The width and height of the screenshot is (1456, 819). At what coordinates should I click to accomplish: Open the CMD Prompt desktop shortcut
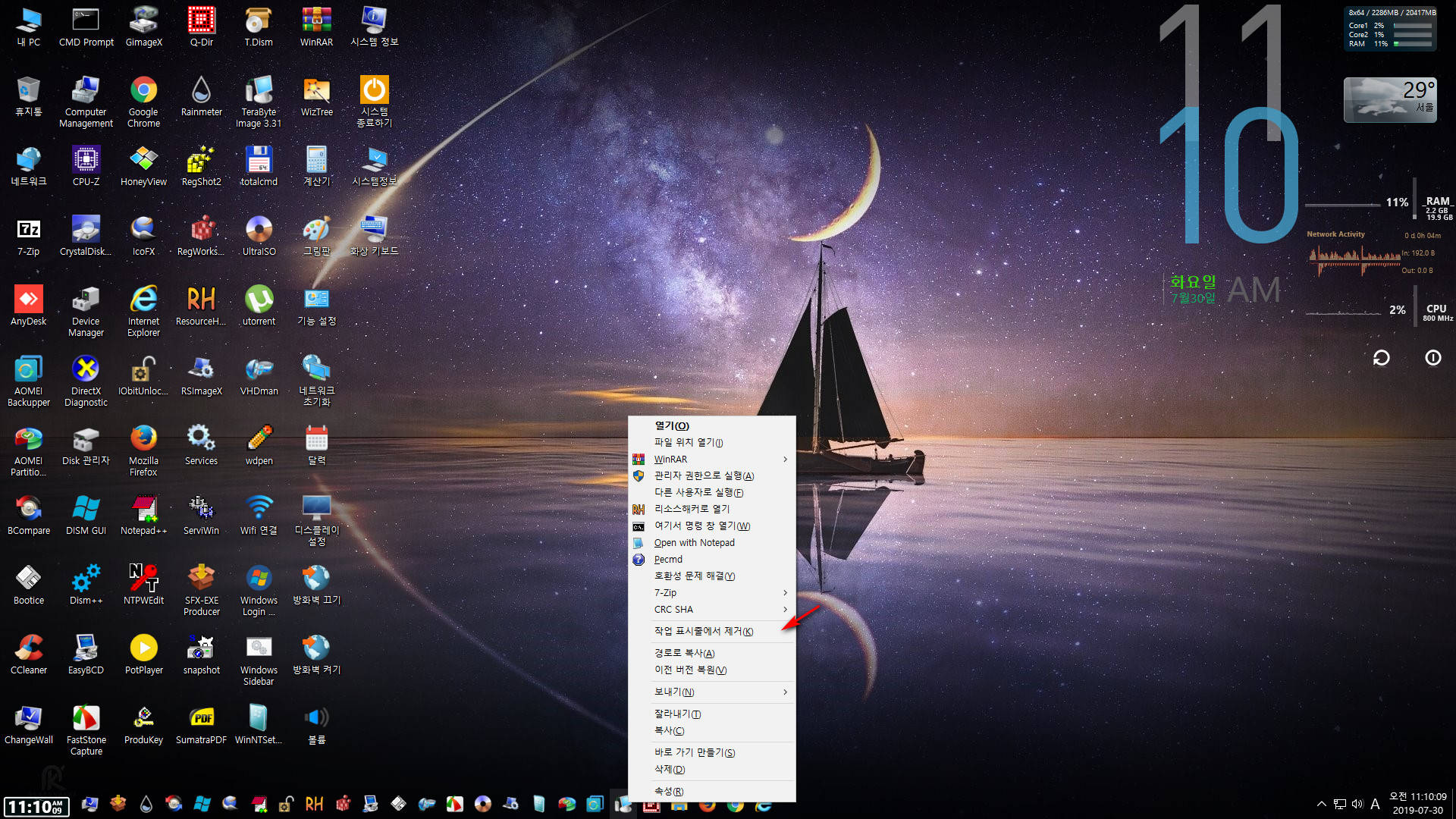coord(86,27)
